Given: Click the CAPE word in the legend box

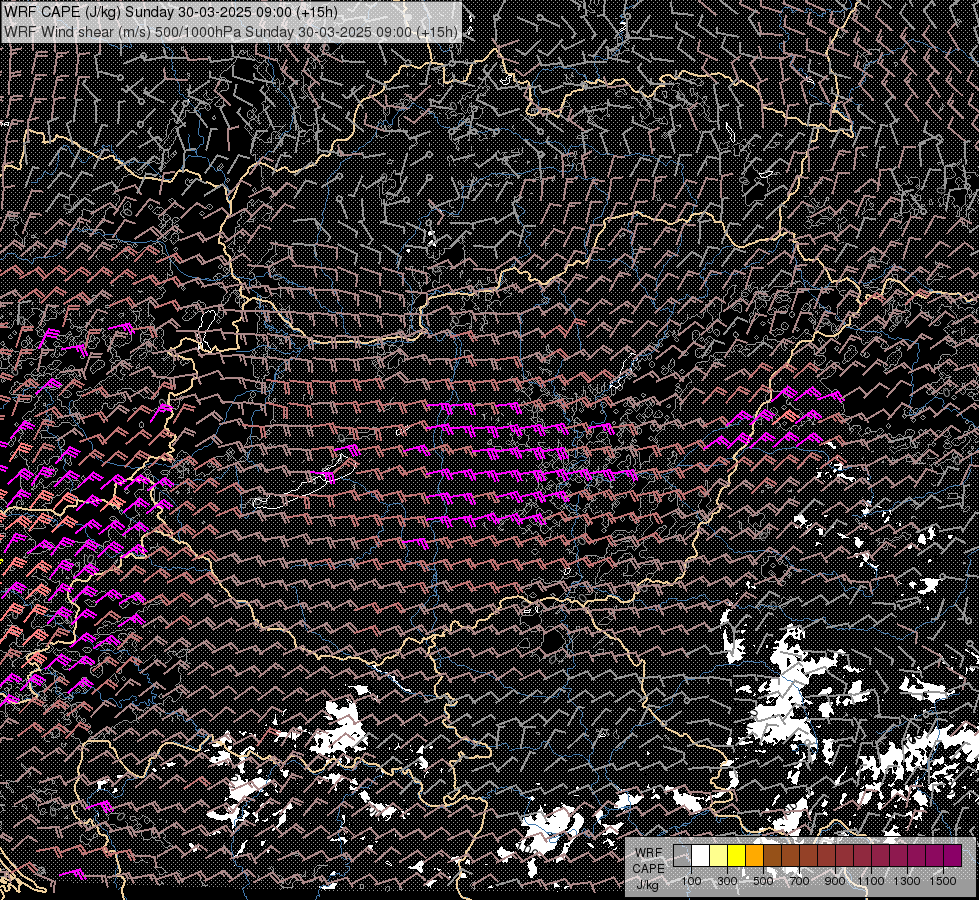Looking at the screenshot, I should point(648,869).
